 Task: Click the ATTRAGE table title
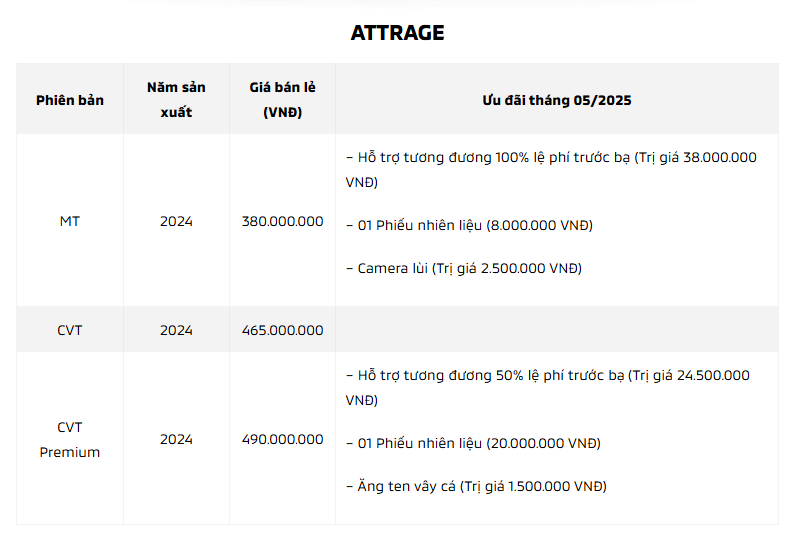click(x=398, y=33)
